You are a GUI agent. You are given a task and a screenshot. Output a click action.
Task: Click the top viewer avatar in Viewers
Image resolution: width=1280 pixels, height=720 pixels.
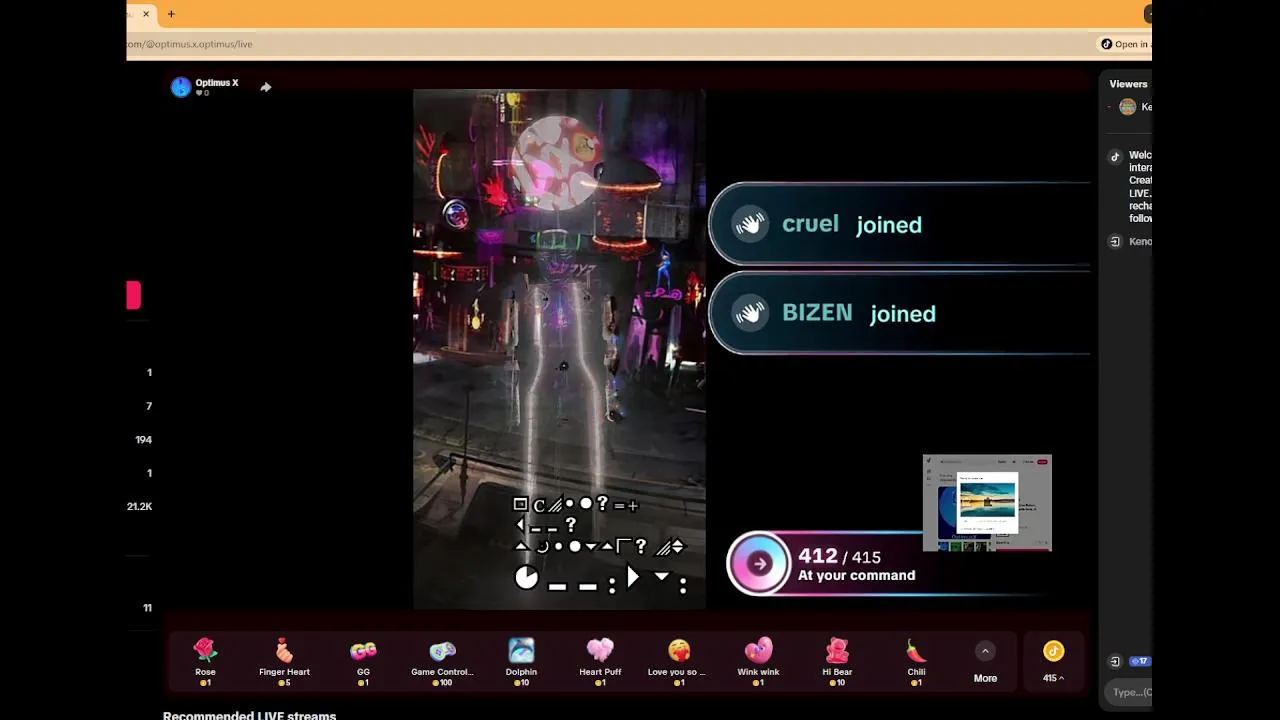pyautogui.click(x=1127, y=107)
